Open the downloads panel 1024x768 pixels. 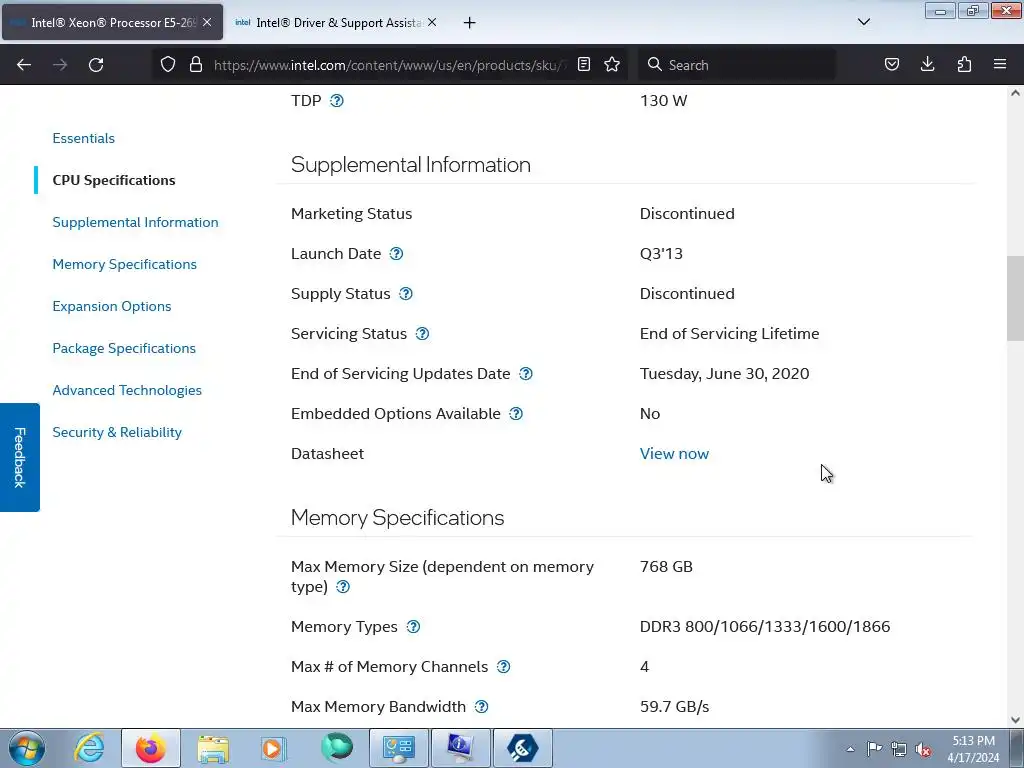coord(927,65)
